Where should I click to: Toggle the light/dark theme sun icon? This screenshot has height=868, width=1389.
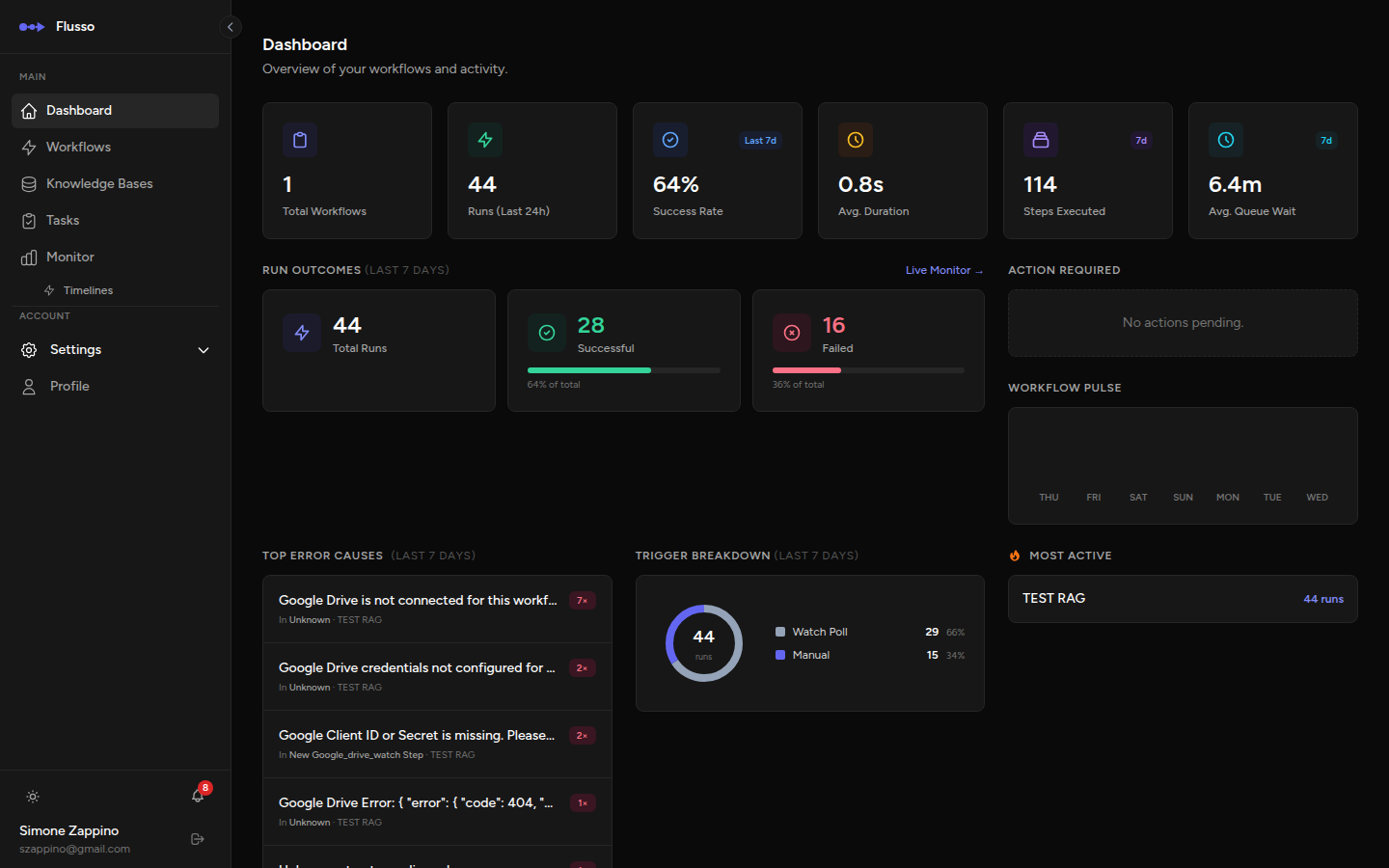33,797
